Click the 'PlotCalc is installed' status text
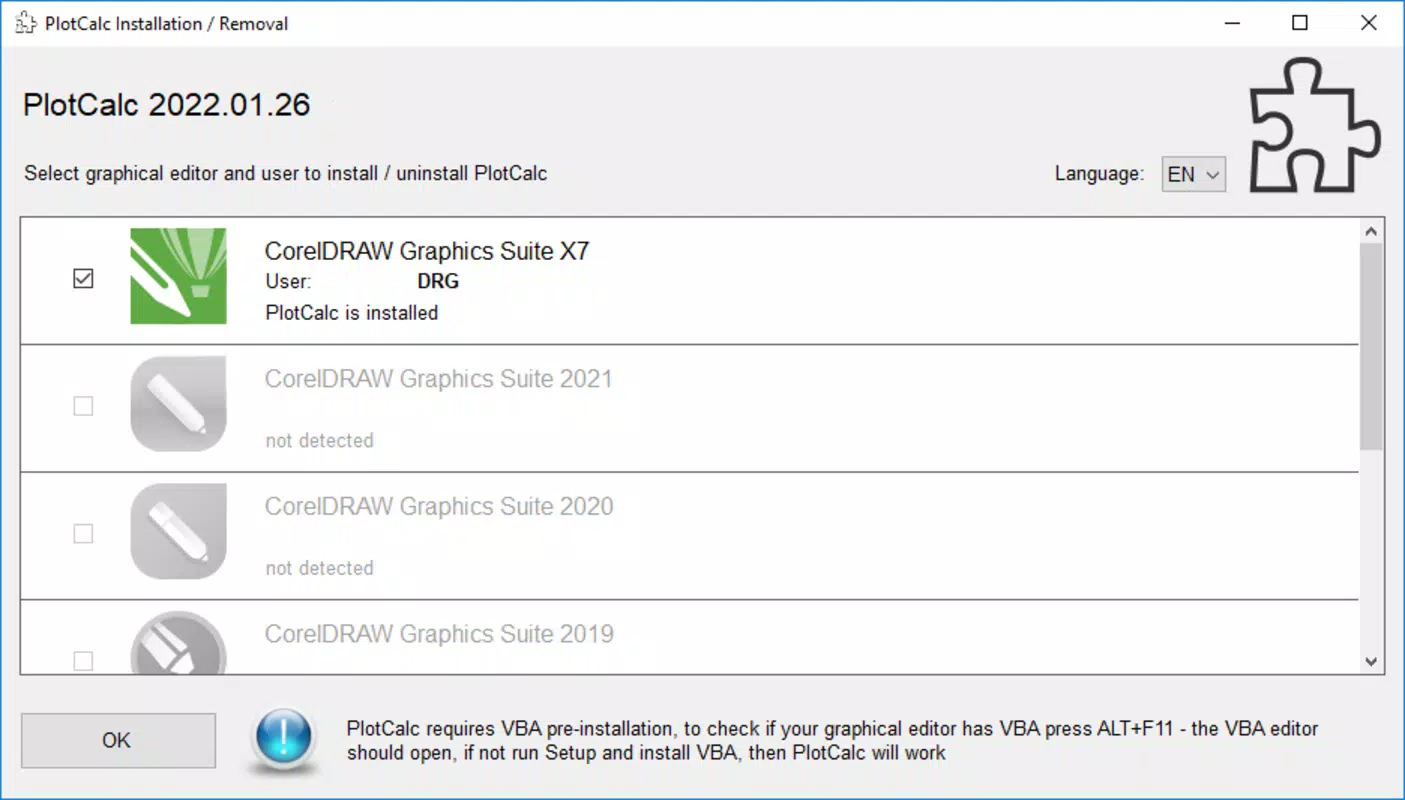The image size is (1405, 800). click(x=352, y=313)
